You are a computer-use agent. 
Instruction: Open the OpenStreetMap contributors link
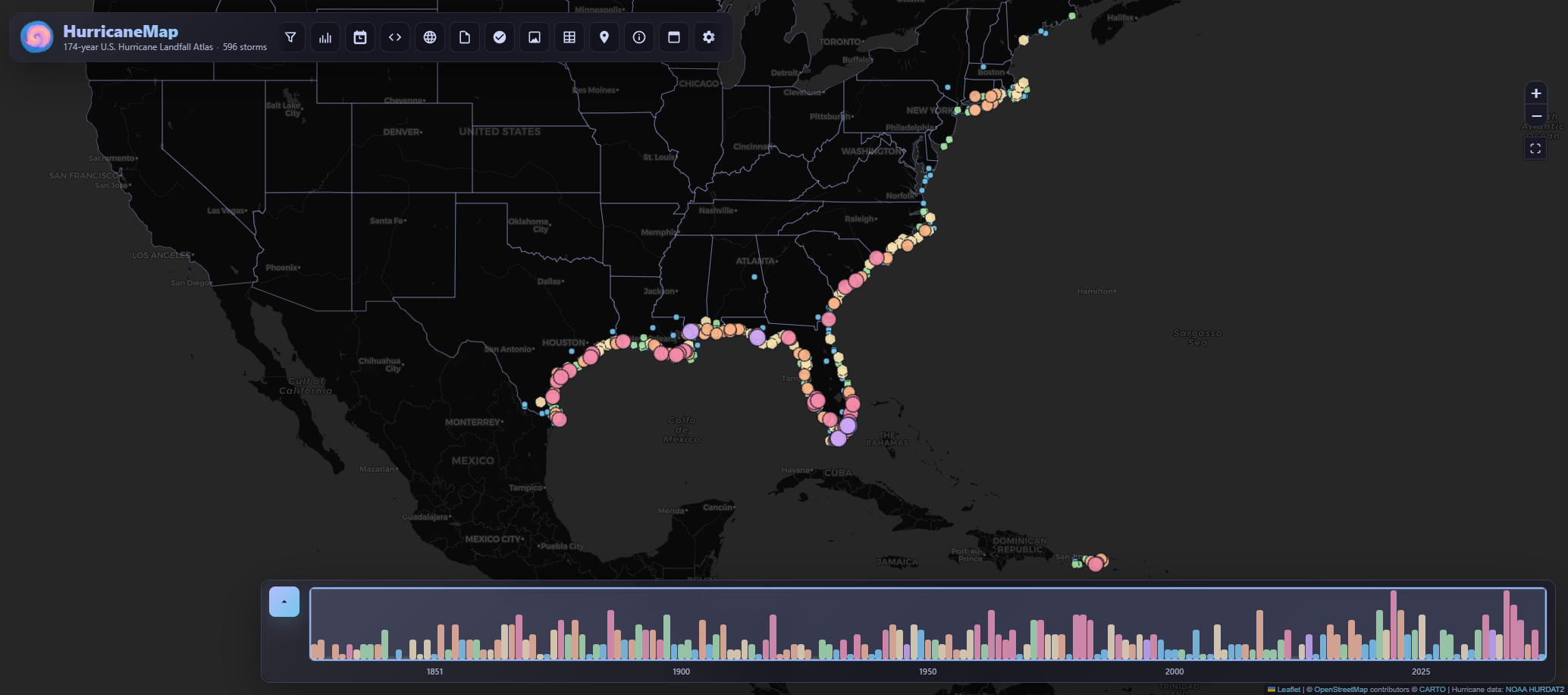[1341, 690]
